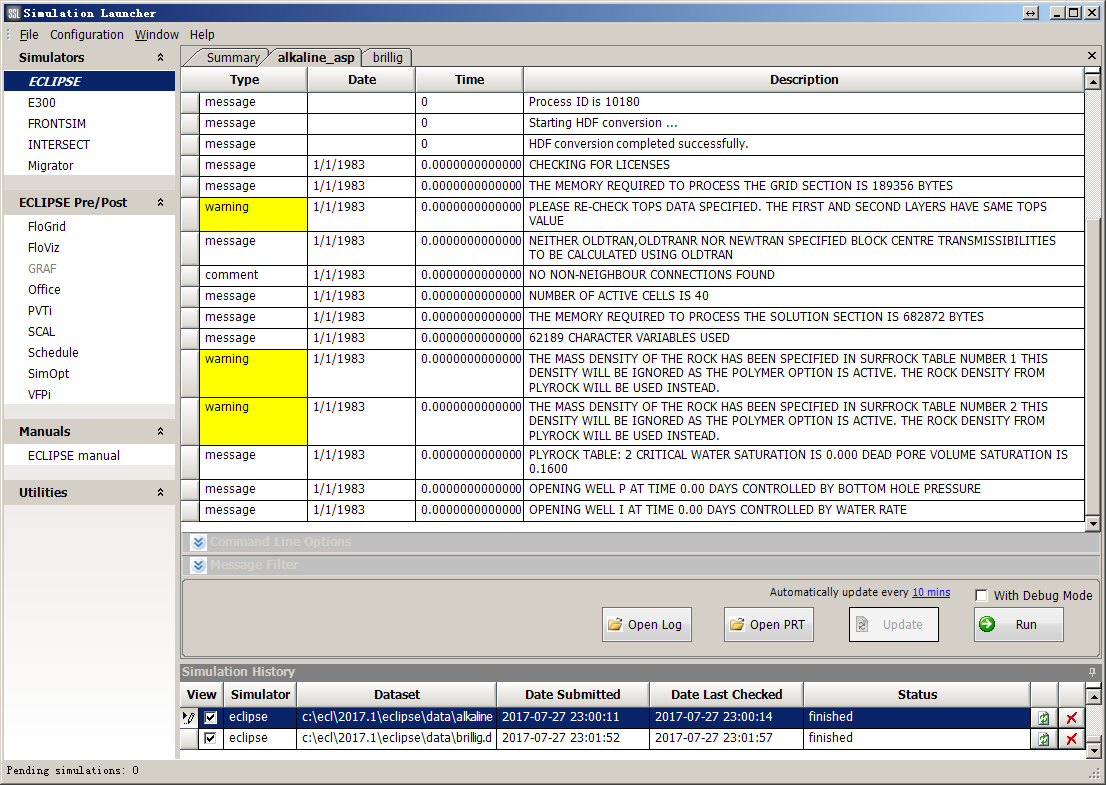Viewport: 1106px width, 785px height.
Task: Sort messages by the Description column header
Action: pos(804,80)
